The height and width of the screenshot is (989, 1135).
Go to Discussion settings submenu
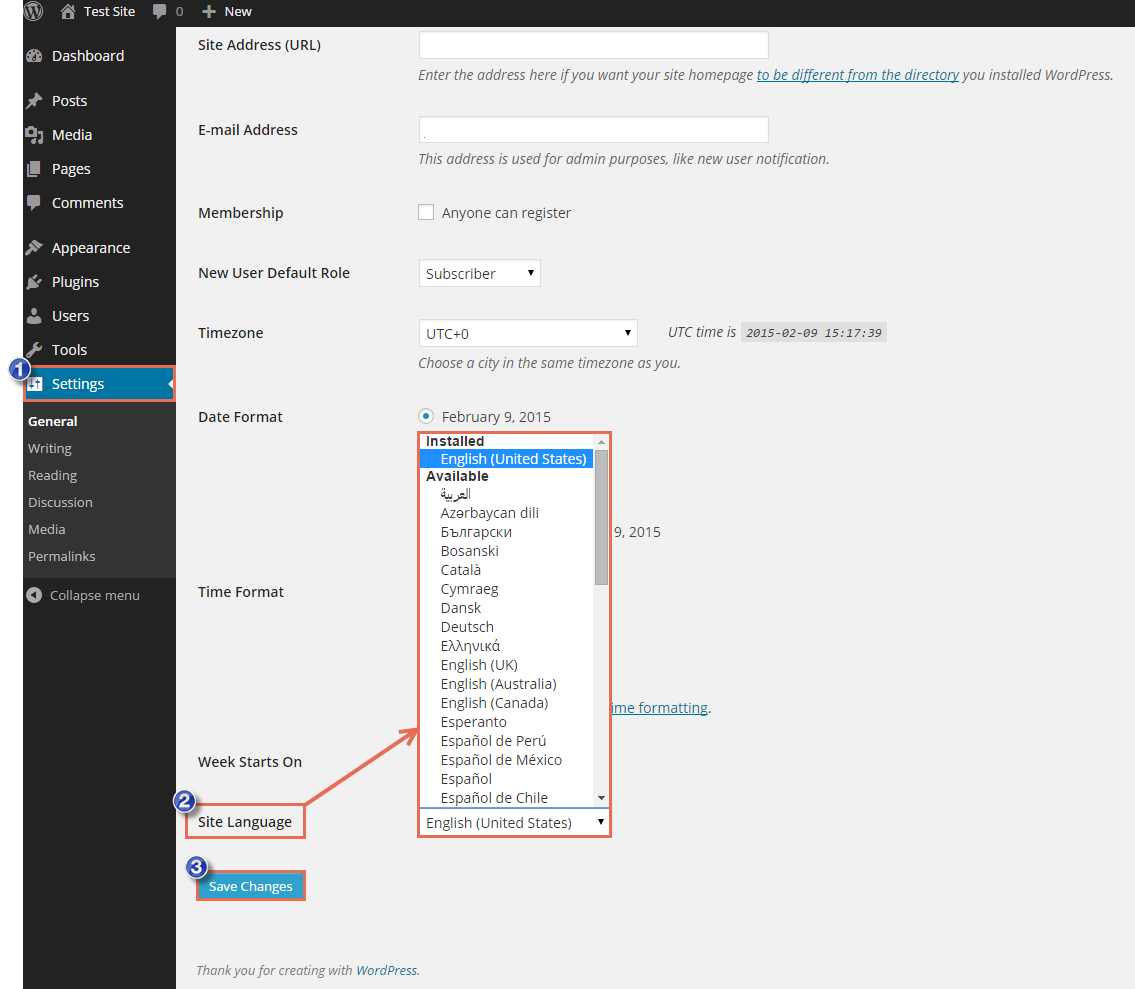[60, 502]
